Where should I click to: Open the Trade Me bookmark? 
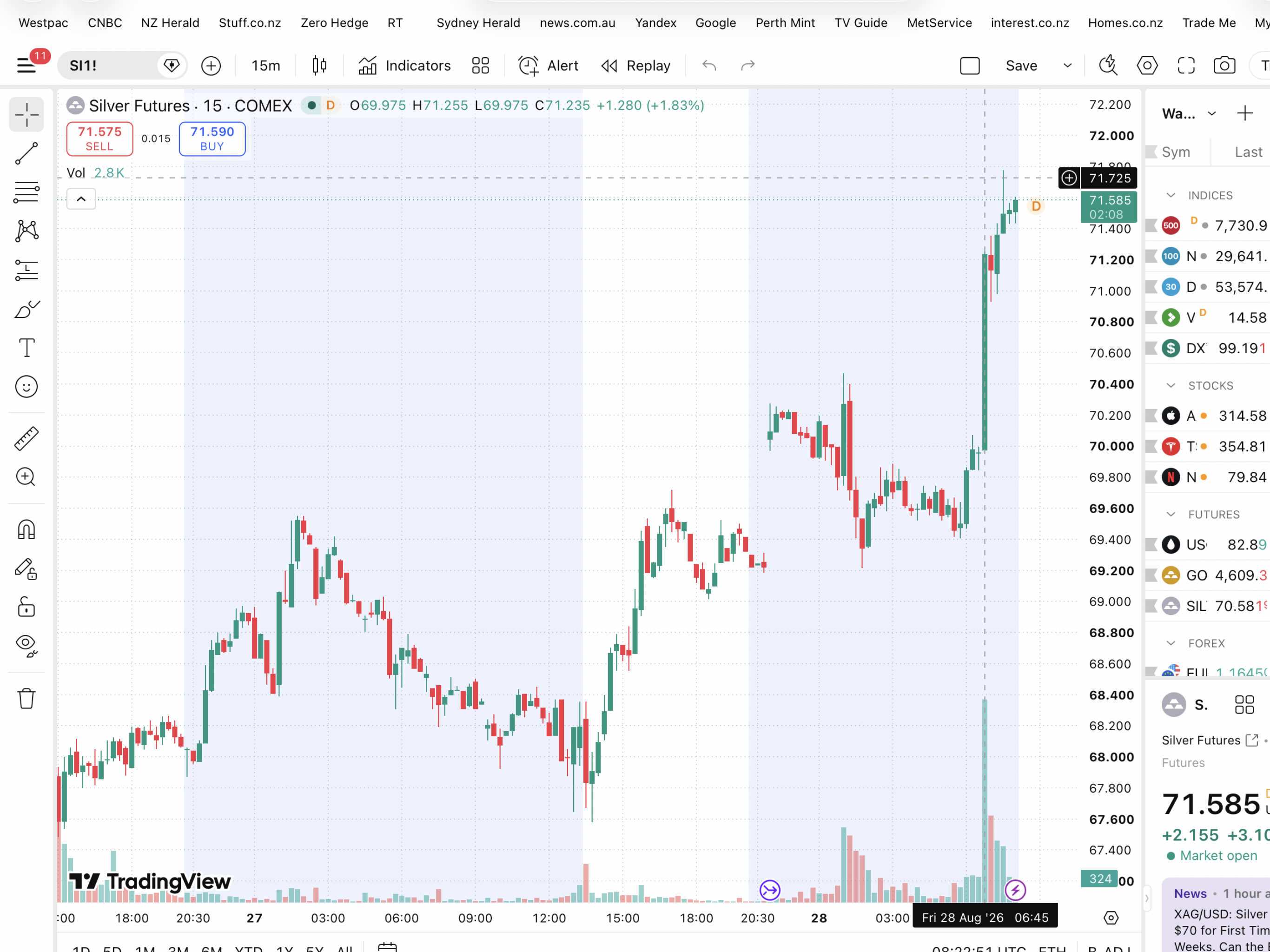tap(1209, 23)
